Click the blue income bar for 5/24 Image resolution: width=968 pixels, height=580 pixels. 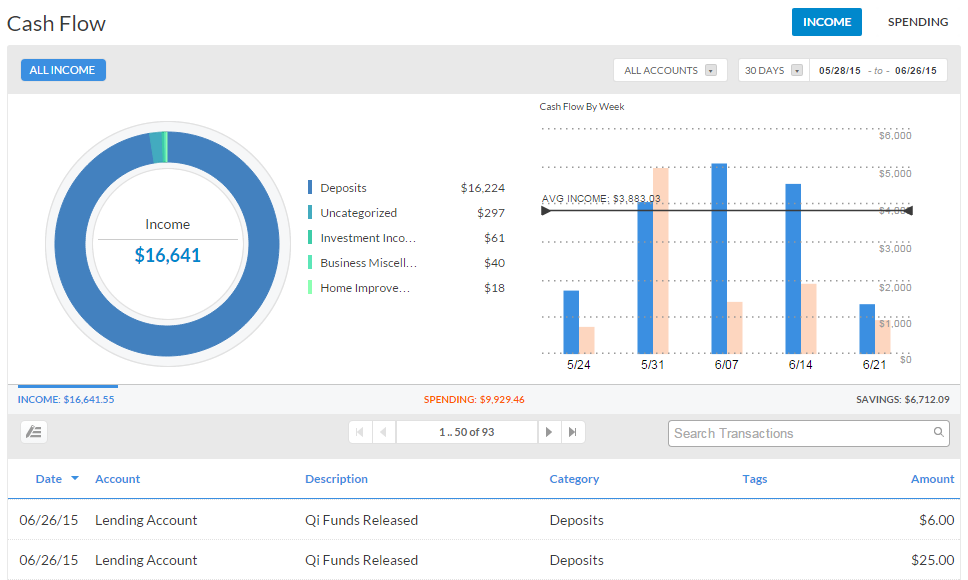click(571, 322)
